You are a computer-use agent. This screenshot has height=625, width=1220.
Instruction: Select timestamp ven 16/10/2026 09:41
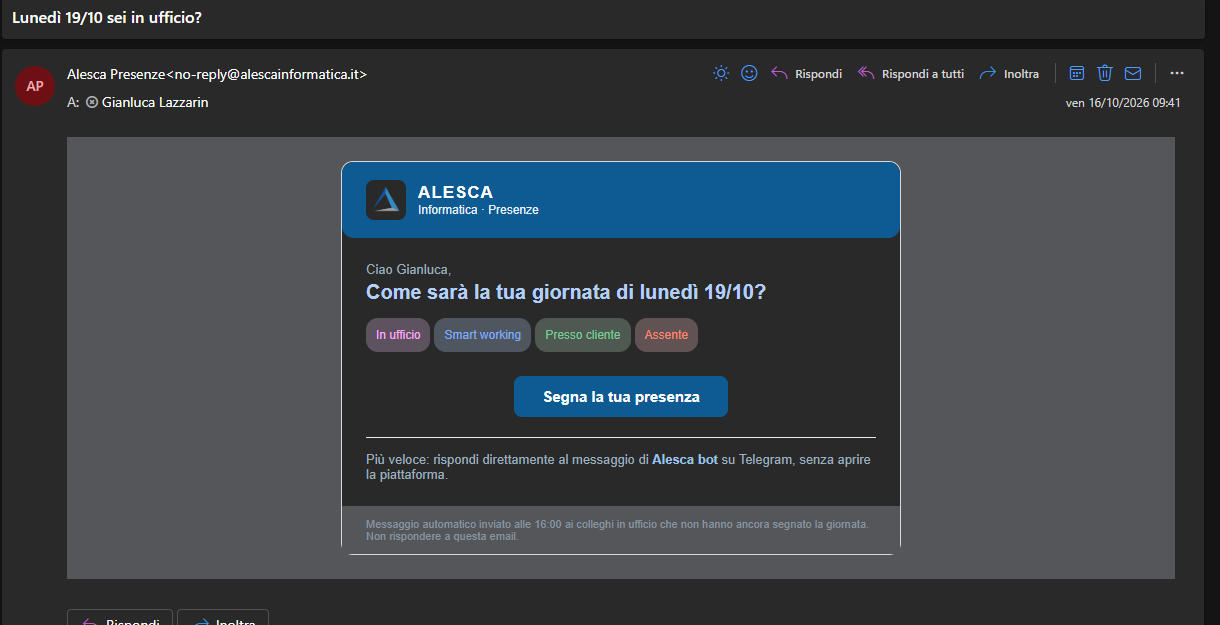coord(1123,103)
